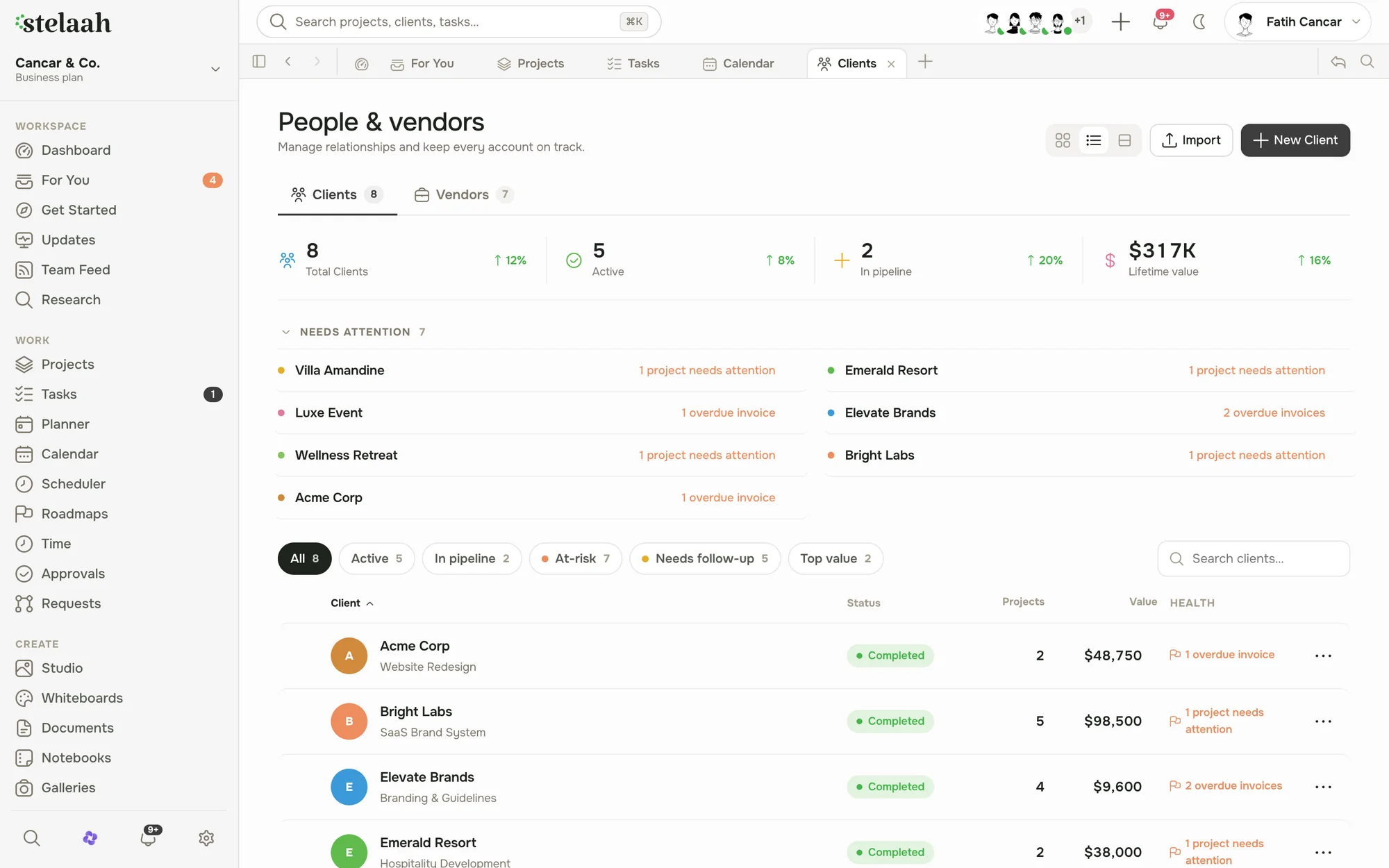1389x868 pixels.
Task: Switch to list view layout
Action: tap(1094, 140)
